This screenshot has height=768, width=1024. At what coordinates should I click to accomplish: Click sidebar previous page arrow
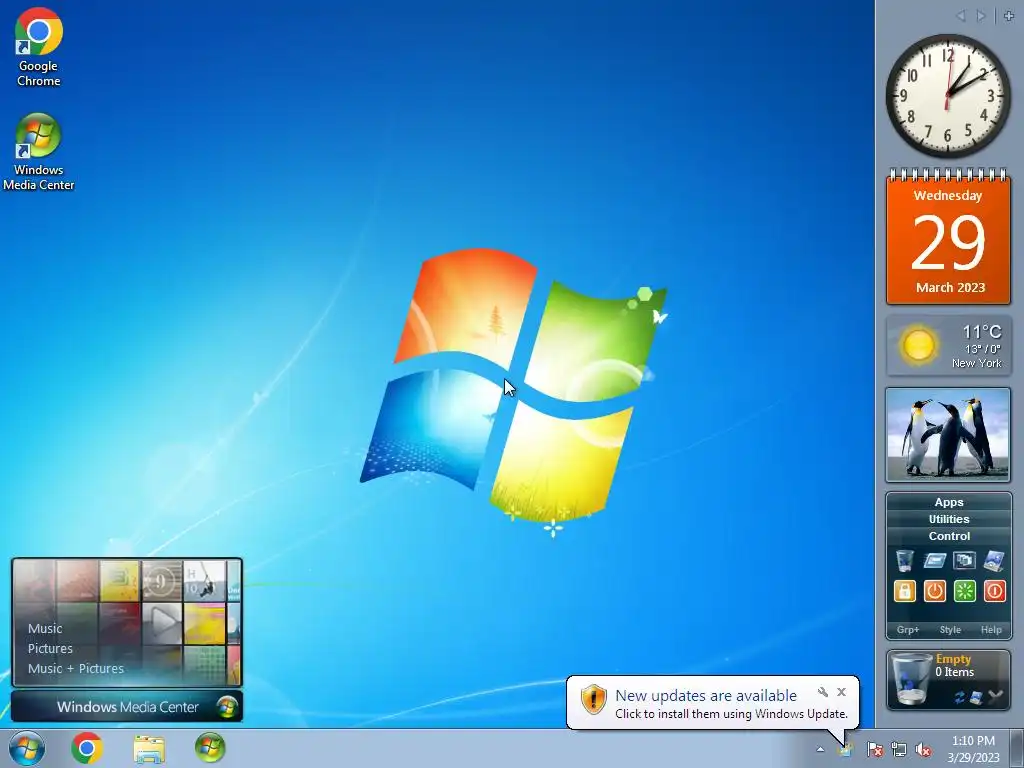(x=961, y=16)
